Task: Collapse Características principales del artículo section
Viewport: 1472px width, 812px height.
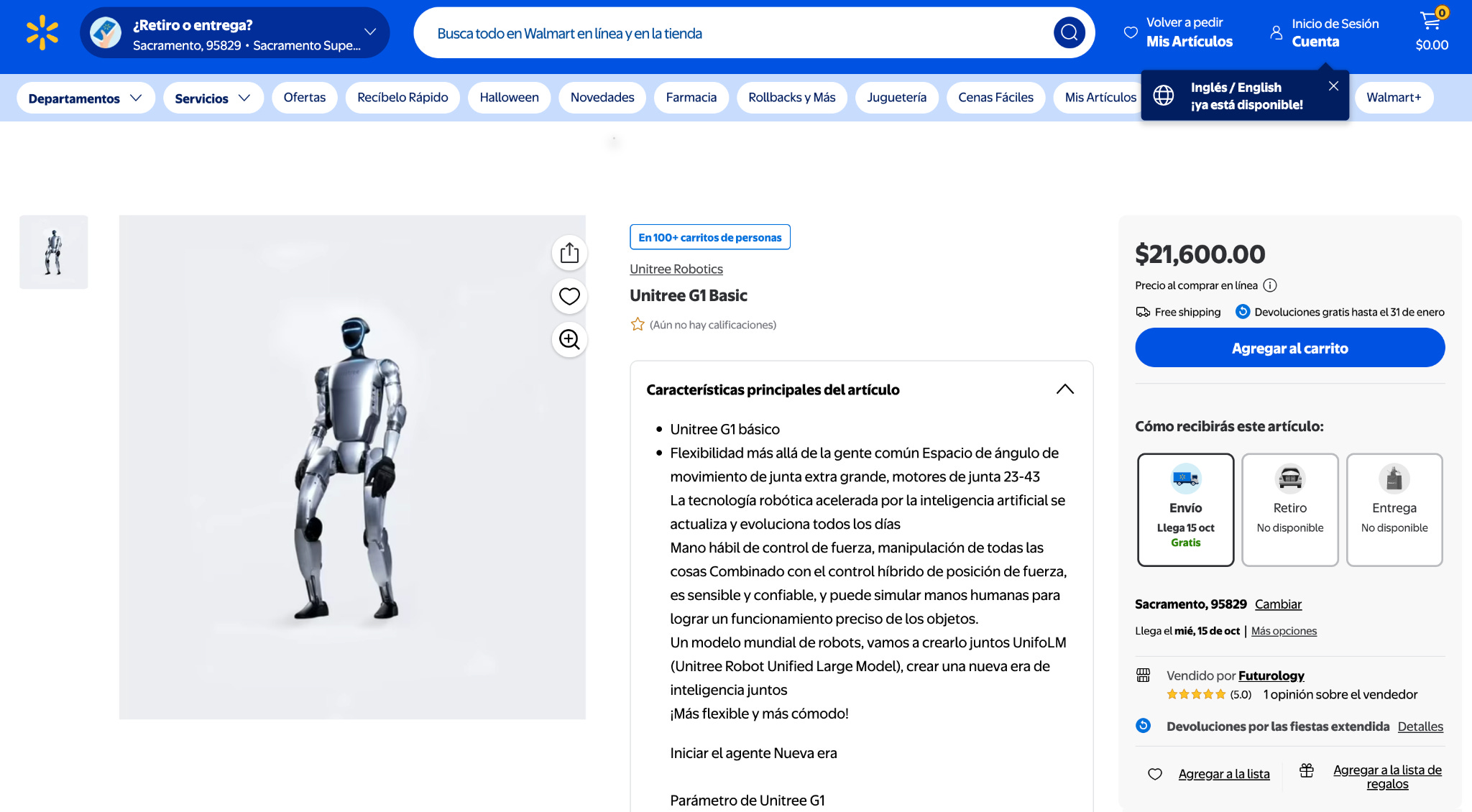Action: pyautogui.click(x=1064, y=389)
